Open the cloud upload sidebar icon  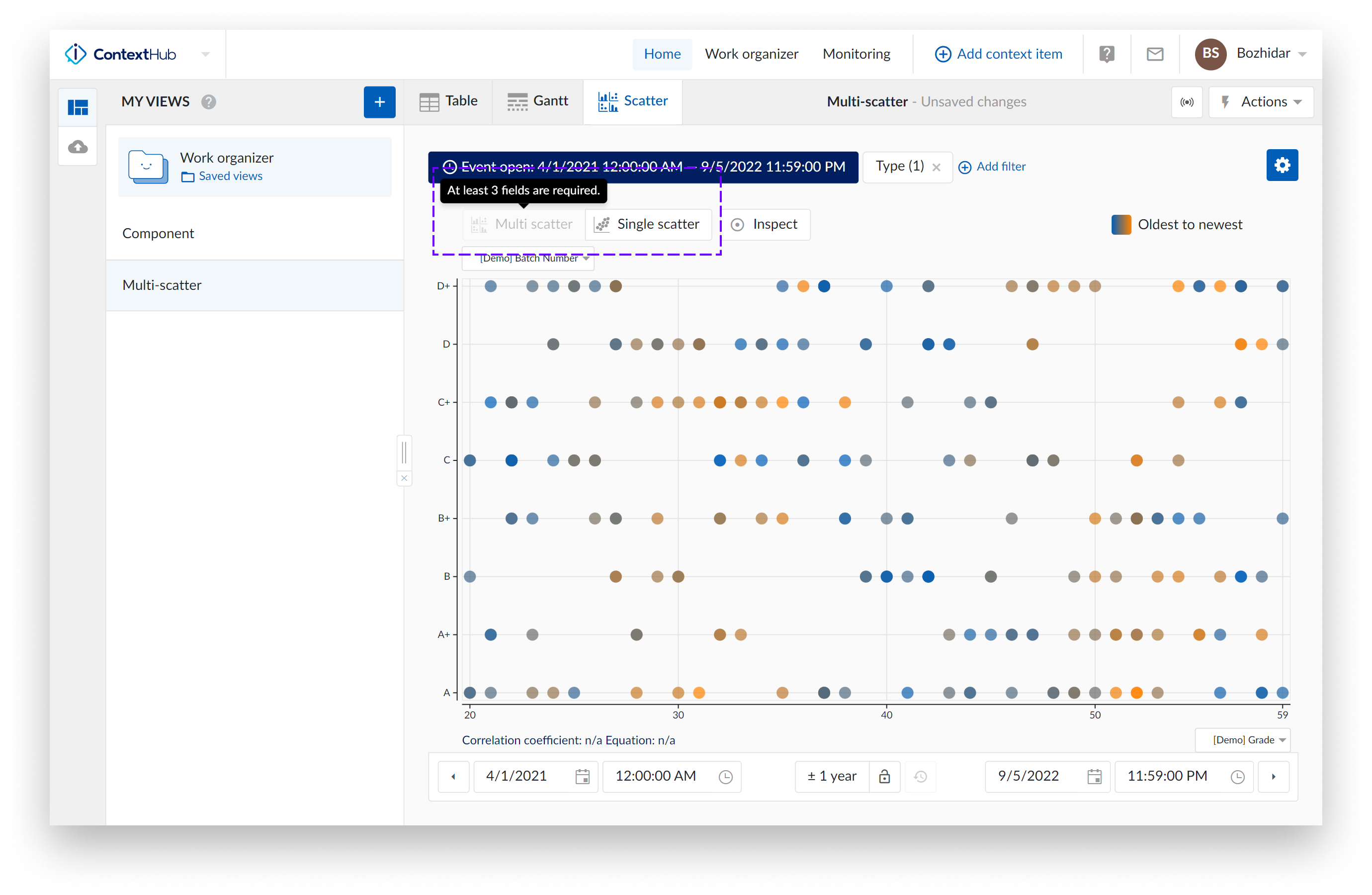[78, 147]
